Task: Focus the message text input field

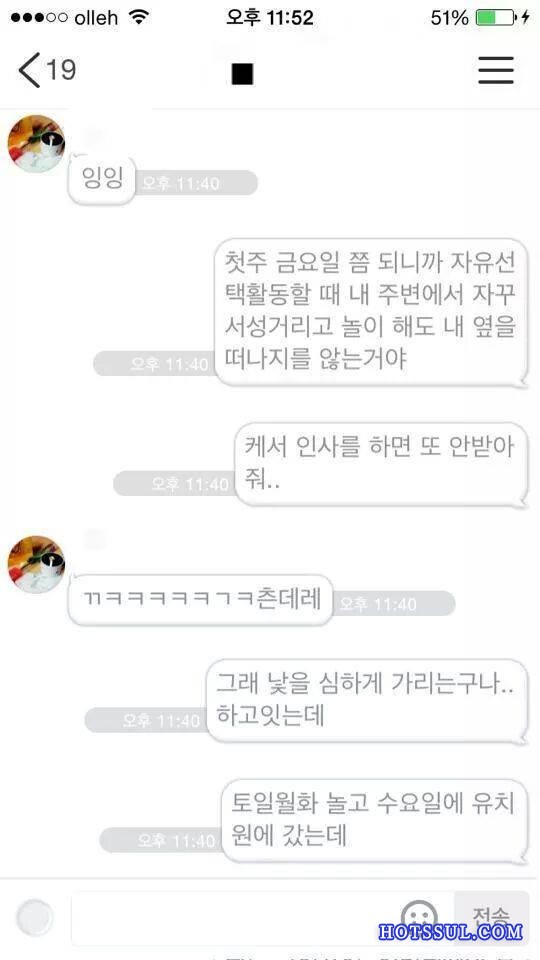Action: [263, 918]
